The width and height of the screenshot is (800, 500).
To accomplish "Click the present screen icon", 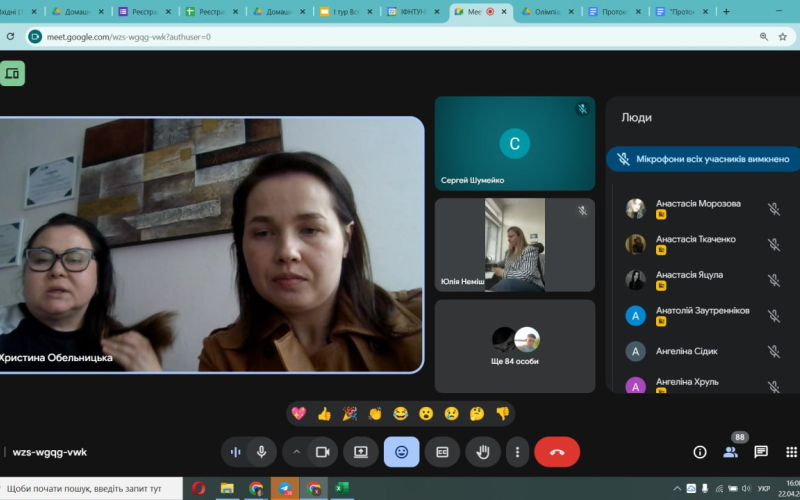I will point(361,452).
